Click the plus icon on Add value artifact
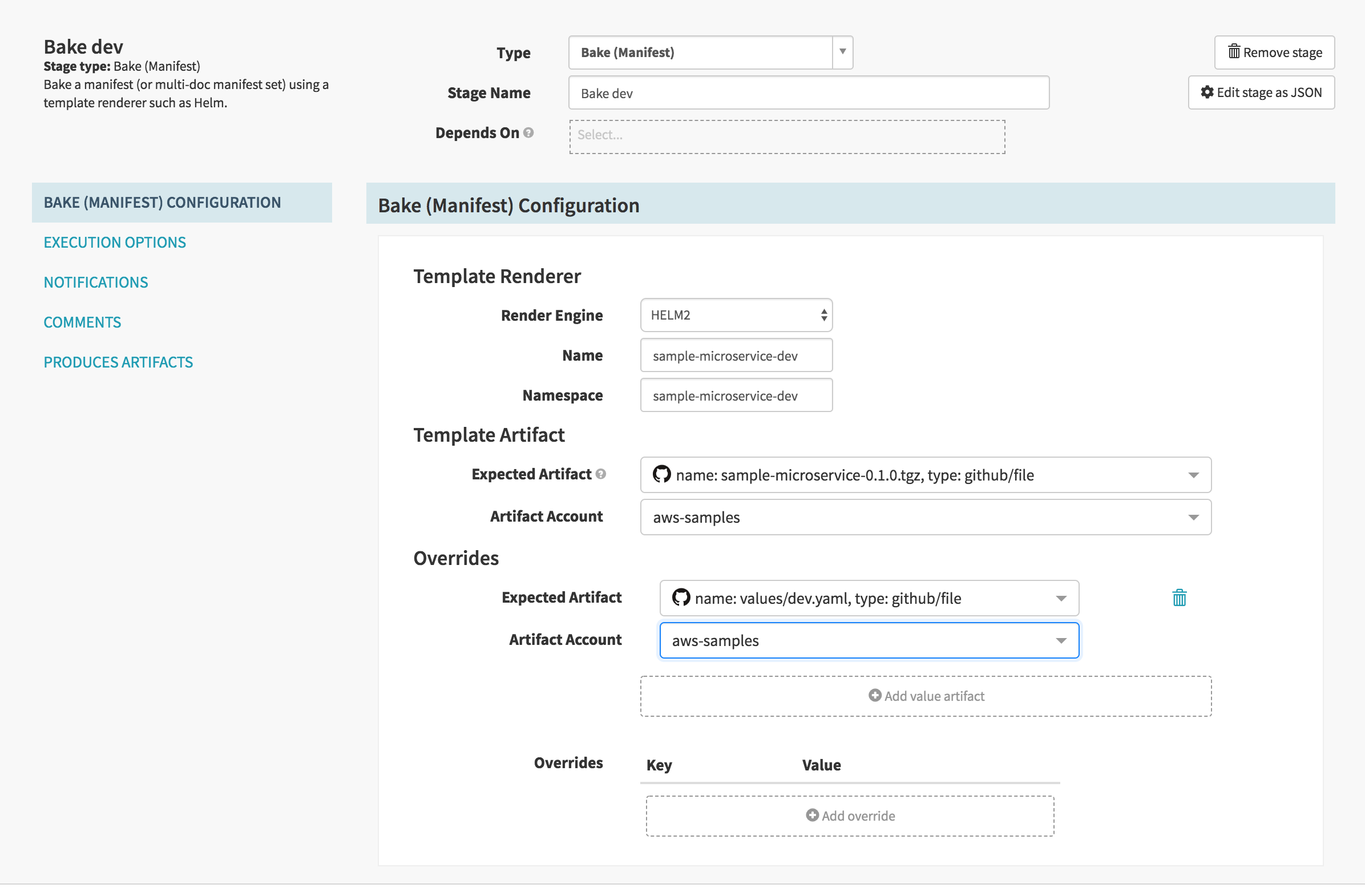This screenshot has width=1365, height=896. click(874, 695)
